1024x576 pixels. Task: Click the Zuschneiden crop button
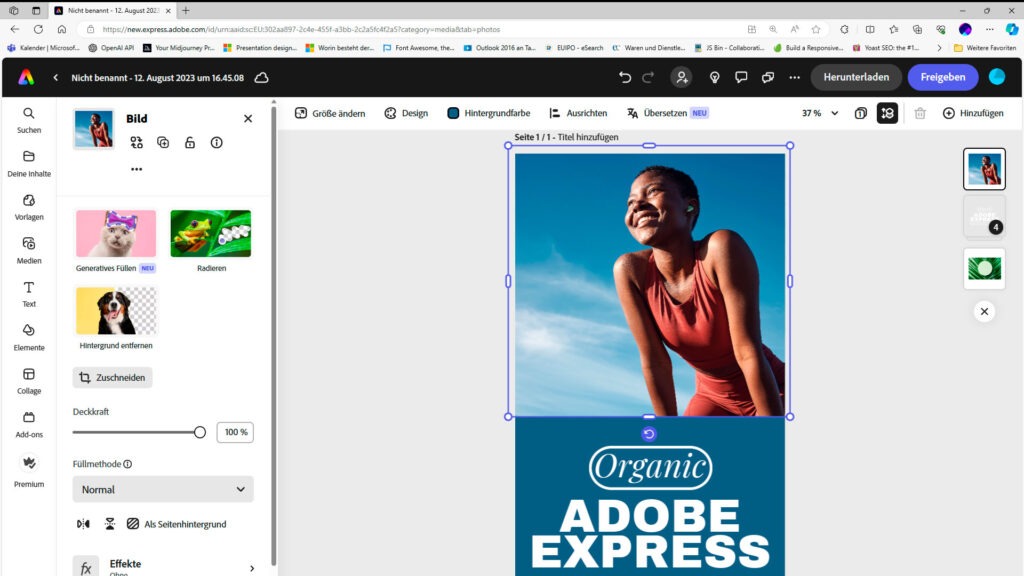click(112, 377)
